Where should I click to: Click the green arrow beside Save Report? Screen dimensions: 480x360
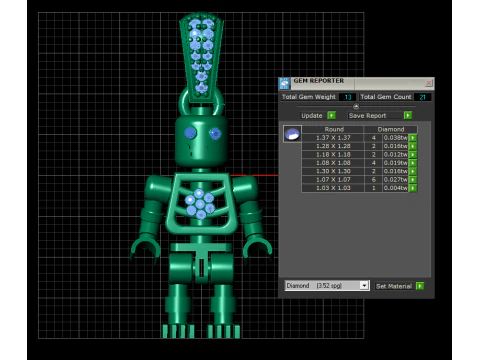pyautogui.click(x=408, y=115)
